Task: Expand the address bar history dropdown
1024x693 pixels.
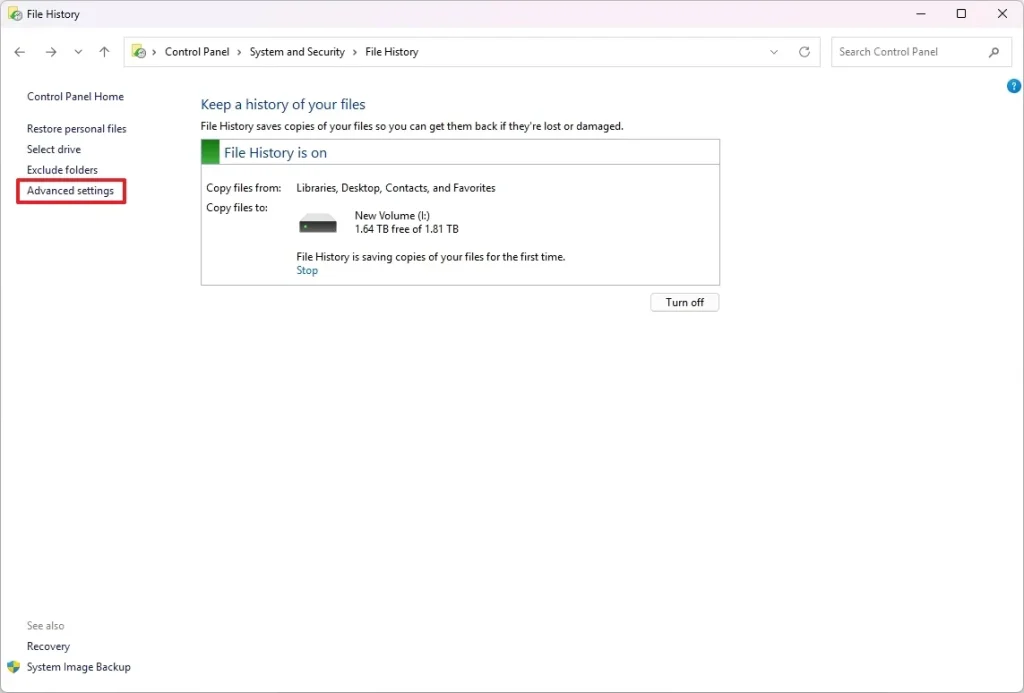Action: coord(774,52)
